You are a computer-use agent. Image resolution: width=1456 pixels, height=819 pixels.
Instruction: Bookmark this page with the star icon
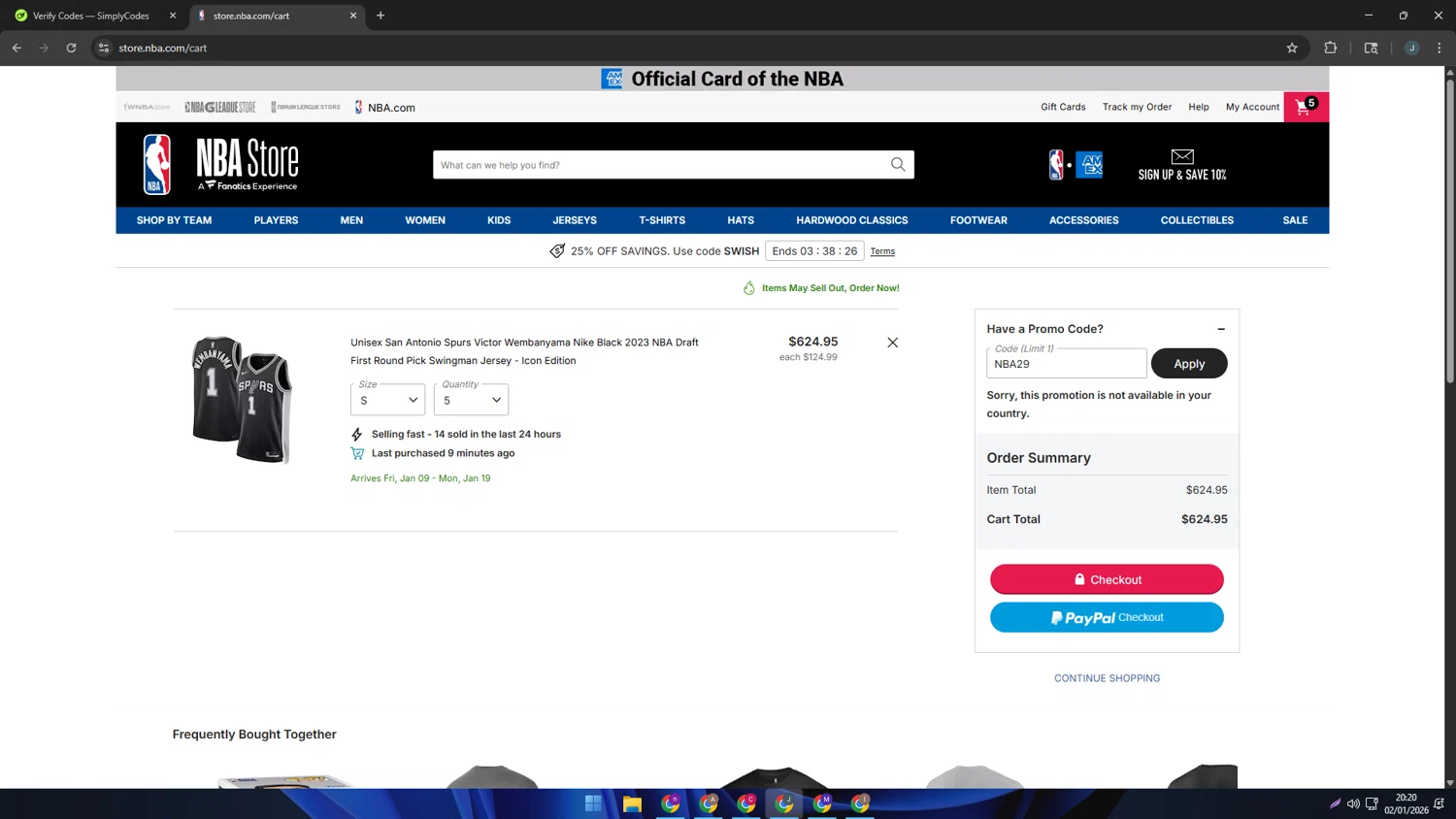pyautogui.click(x=1292, y=48)
